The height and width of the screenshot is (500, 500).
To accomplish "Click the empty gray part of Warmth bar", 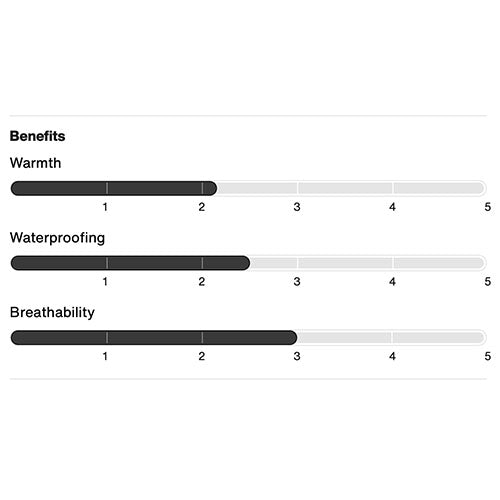I will [351, 188].
